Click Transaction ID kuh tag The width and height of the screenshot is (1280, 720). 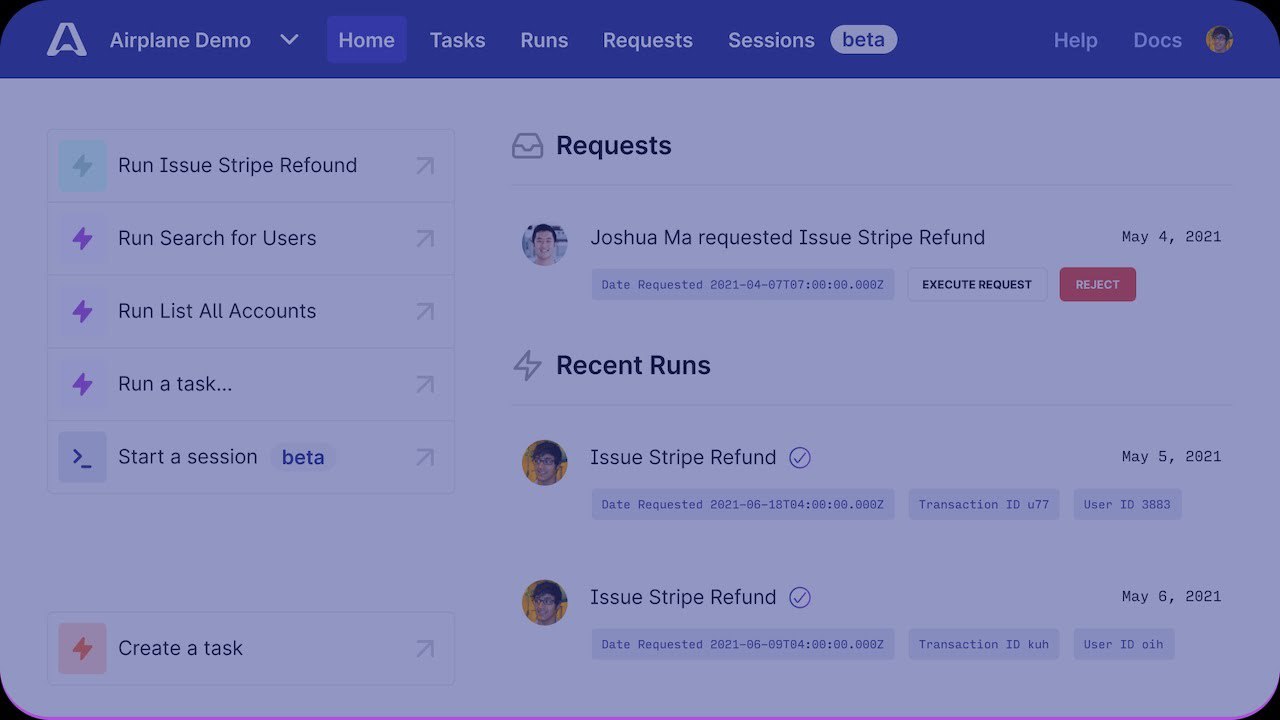984,645
